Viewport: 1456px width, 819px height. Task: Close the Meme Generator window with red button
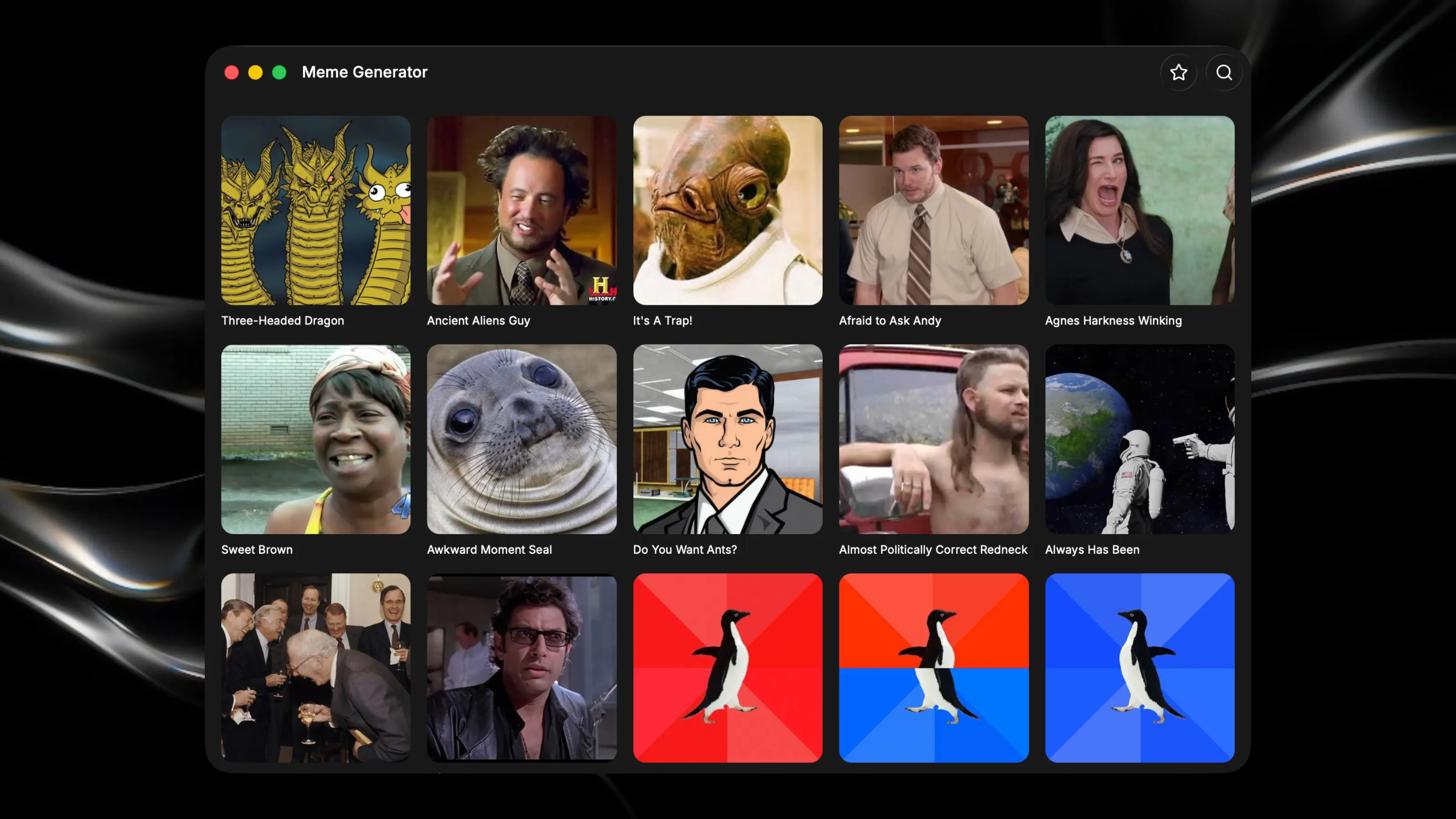point(231,72)
